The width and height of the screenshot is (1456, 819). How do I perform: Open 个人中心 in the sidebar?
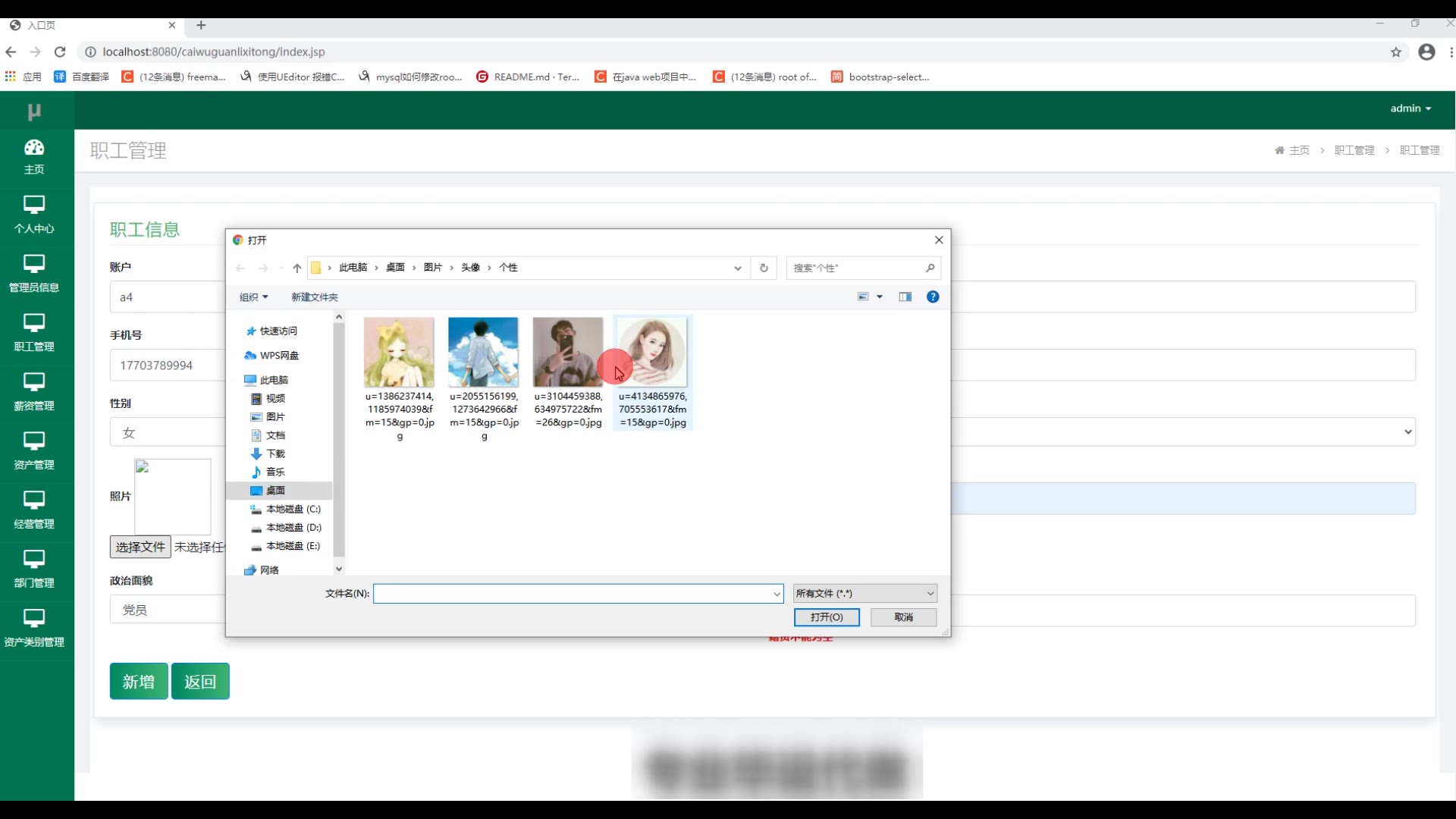pos(34,215)
